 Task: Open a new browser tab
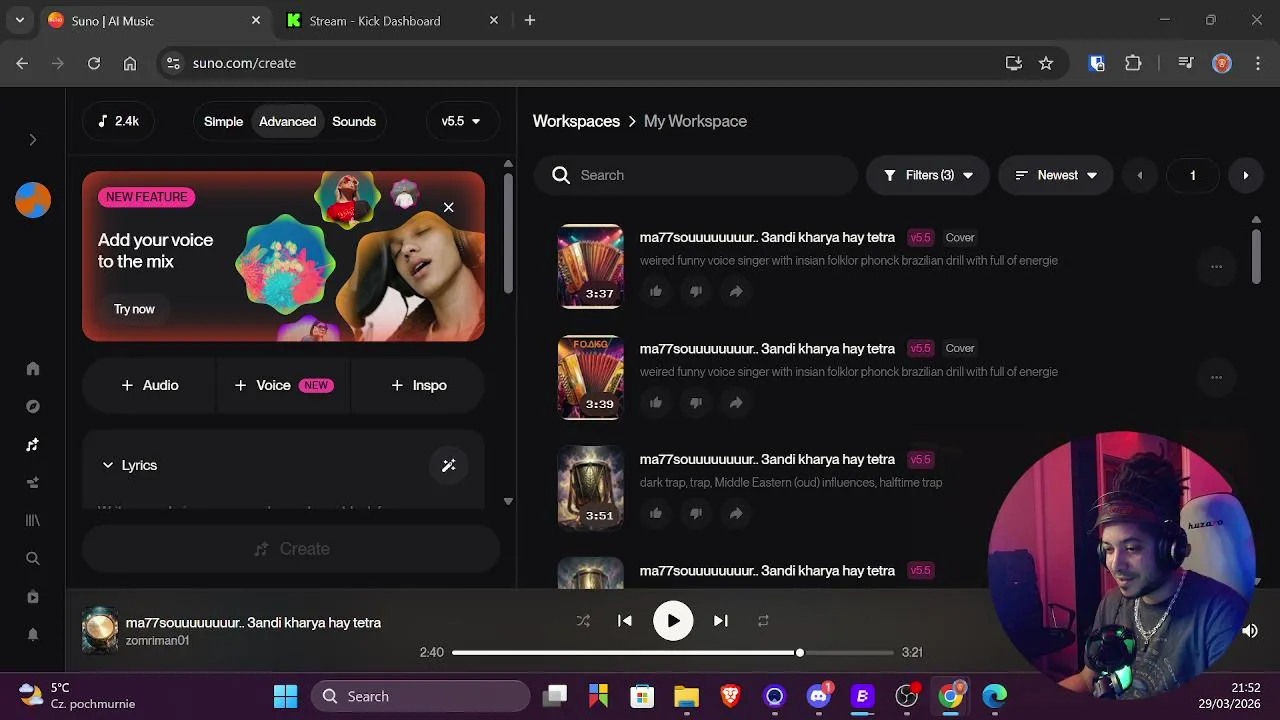(x=530, y=20)
